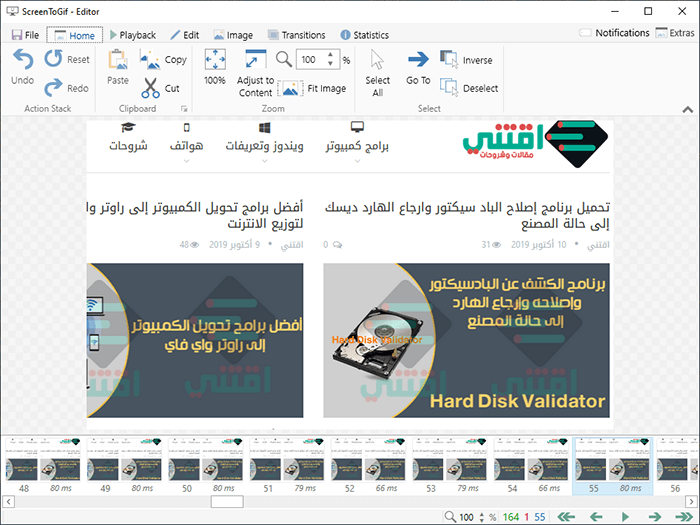
Task: Switch to the Home tab
Action: [75, 35]
